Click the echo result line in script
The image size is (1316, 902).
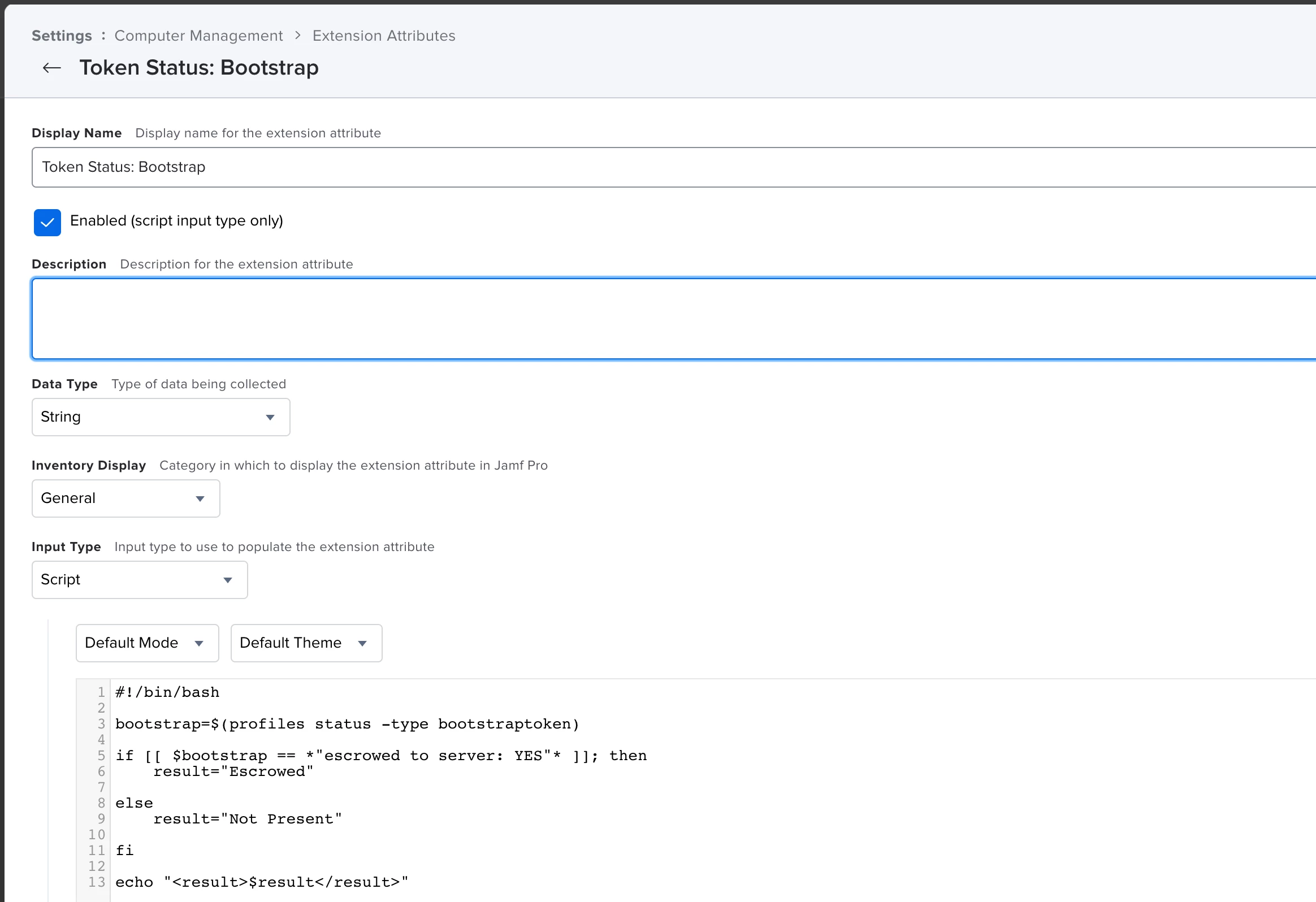[262, 882]
